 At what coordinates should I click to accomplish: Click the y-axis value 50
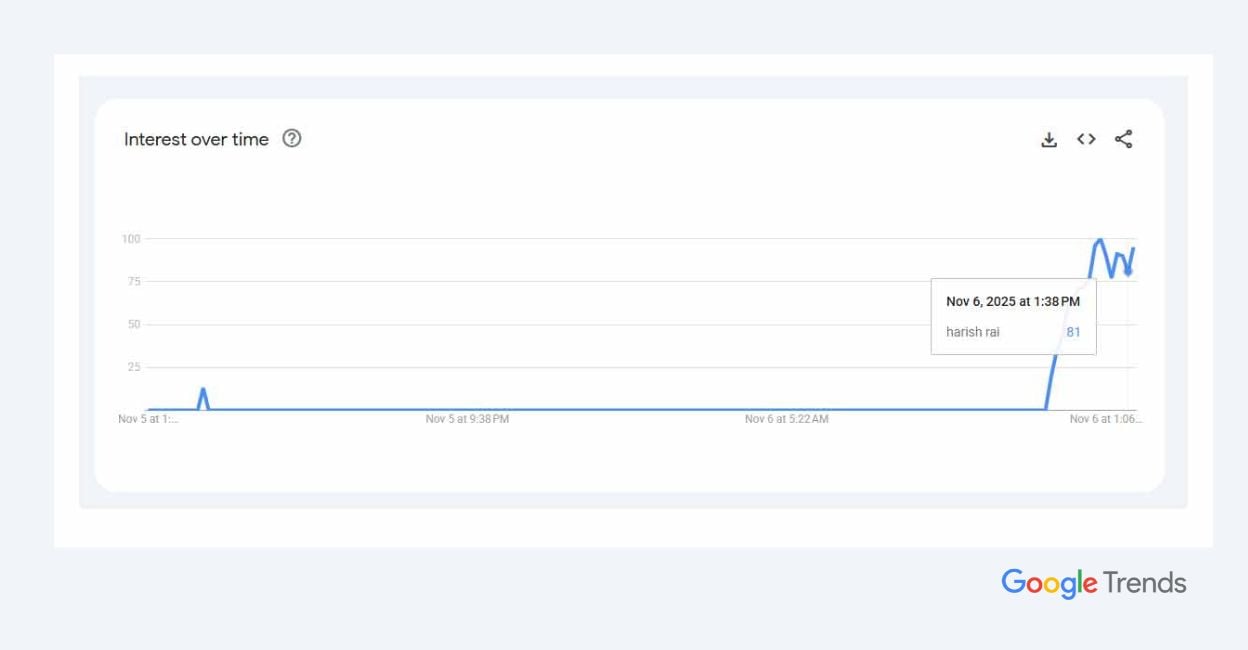click(x=134, y=324)
